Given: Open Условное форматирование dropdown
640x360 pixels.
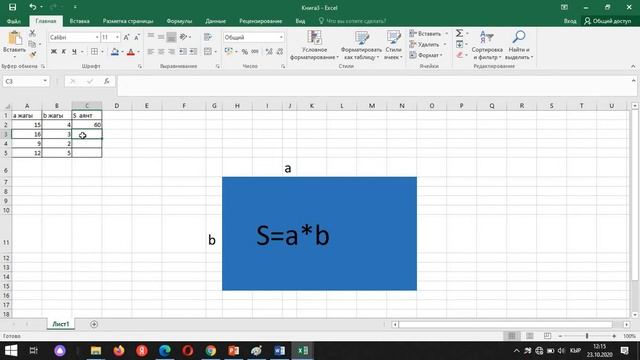Looking at the screenshot, I should 314,45.
